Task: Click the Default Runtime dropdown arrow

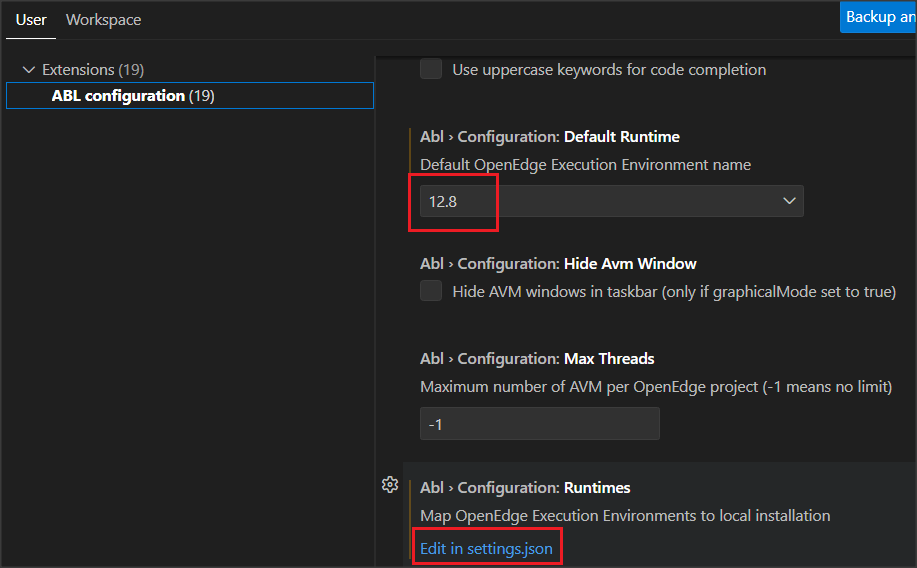Action: (x=789, y=201)
